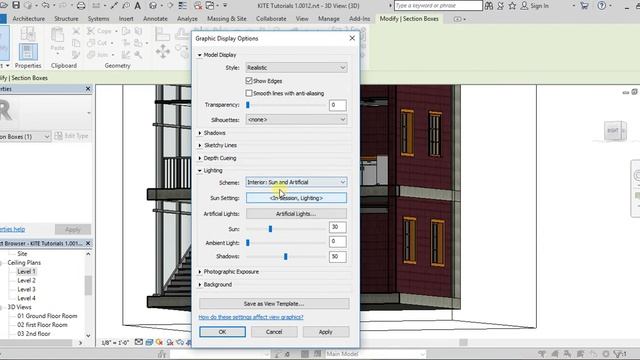This screenshot has height=360, width=640.
Task: Select the Move tool icon
Action: (162, 51)
